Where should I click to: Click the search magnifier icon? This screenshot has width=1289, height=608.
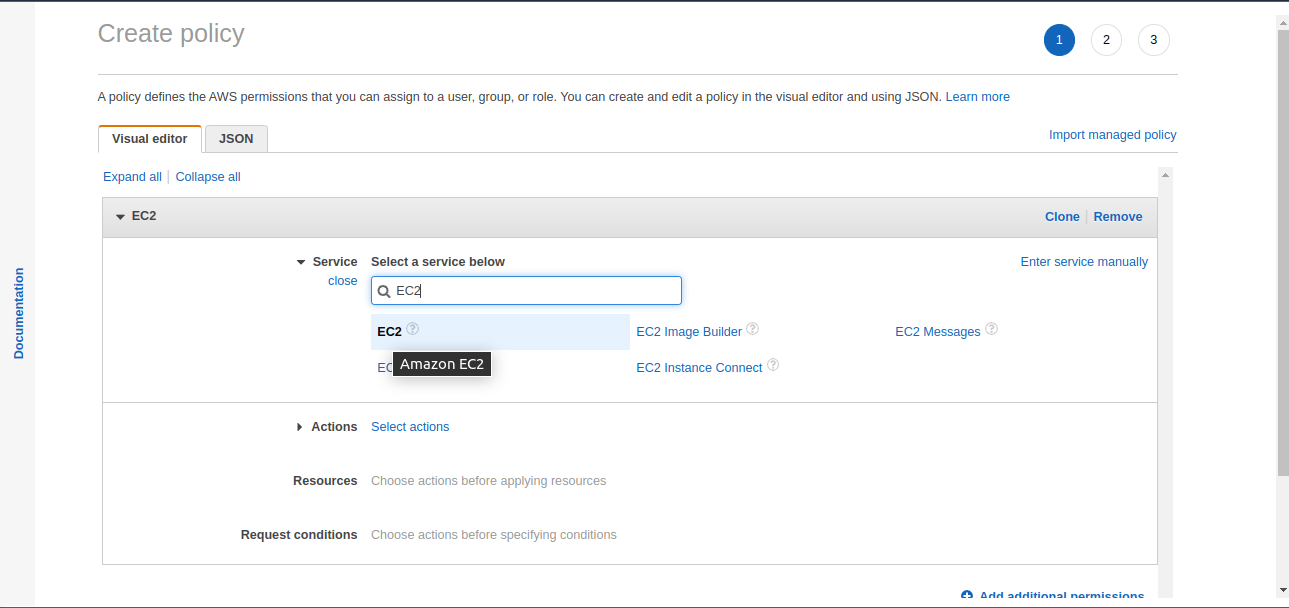384,291
